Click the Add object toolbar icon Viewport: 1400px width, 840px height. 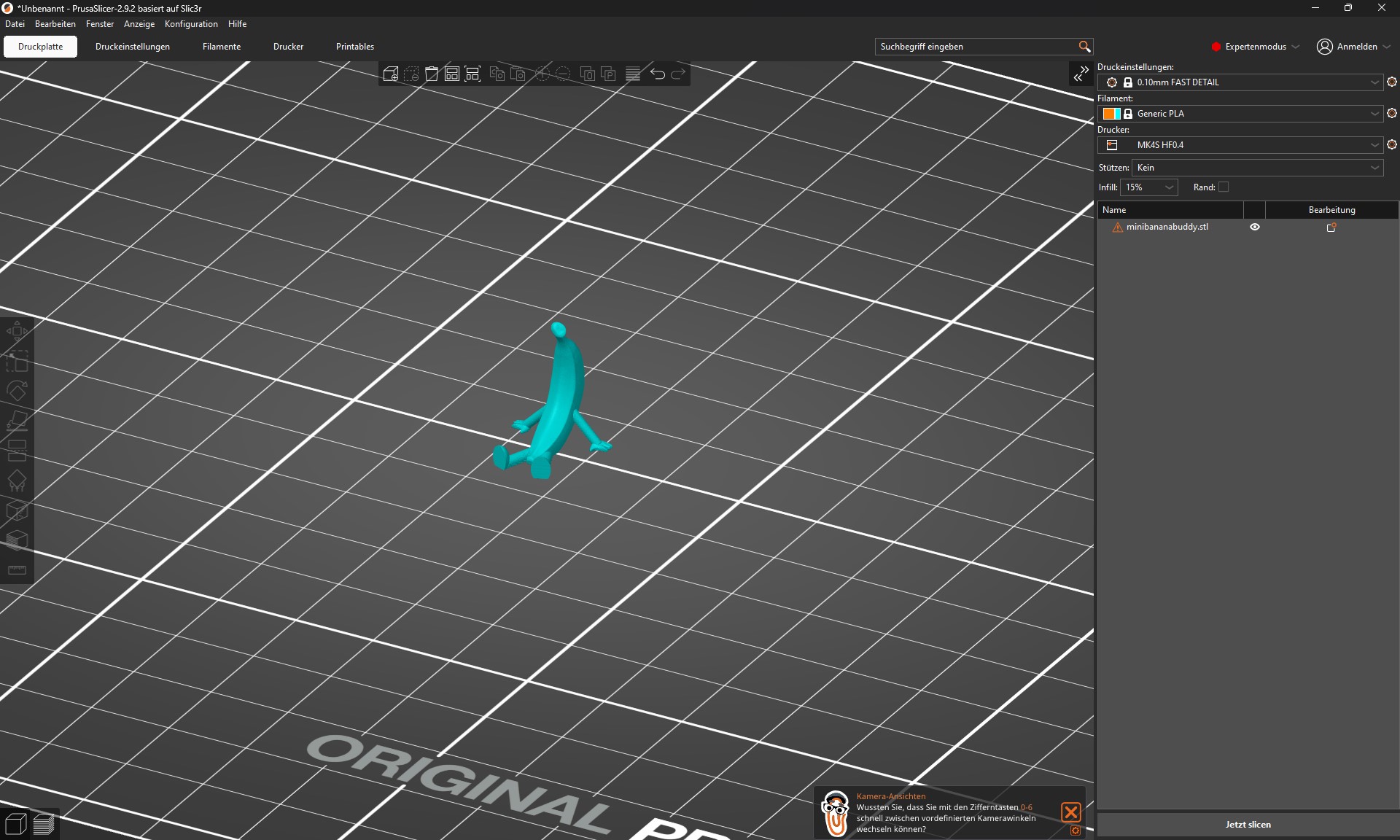[391, 74]
